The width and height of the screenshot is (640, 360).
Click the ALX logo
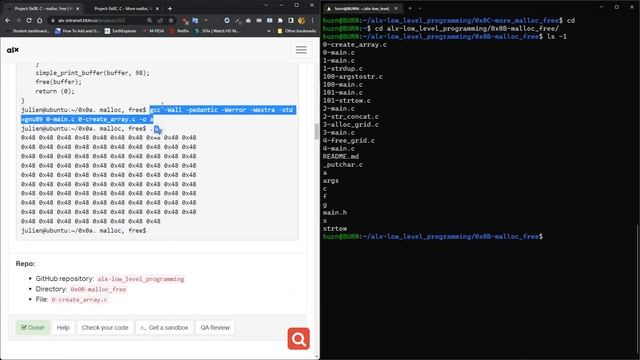point(13,50)
